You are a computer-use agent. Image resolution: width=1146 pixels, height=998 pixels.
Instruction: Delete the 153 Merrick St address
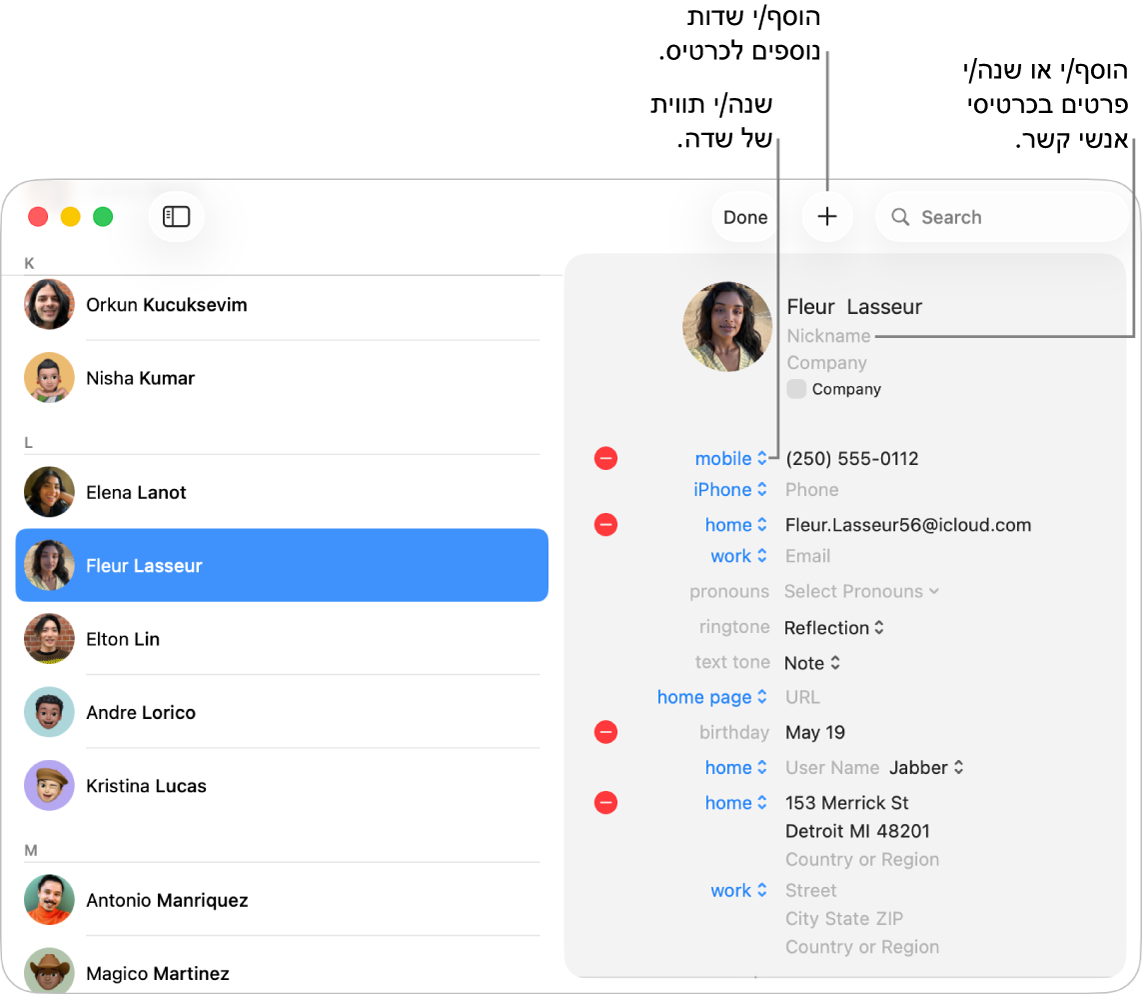605,803
